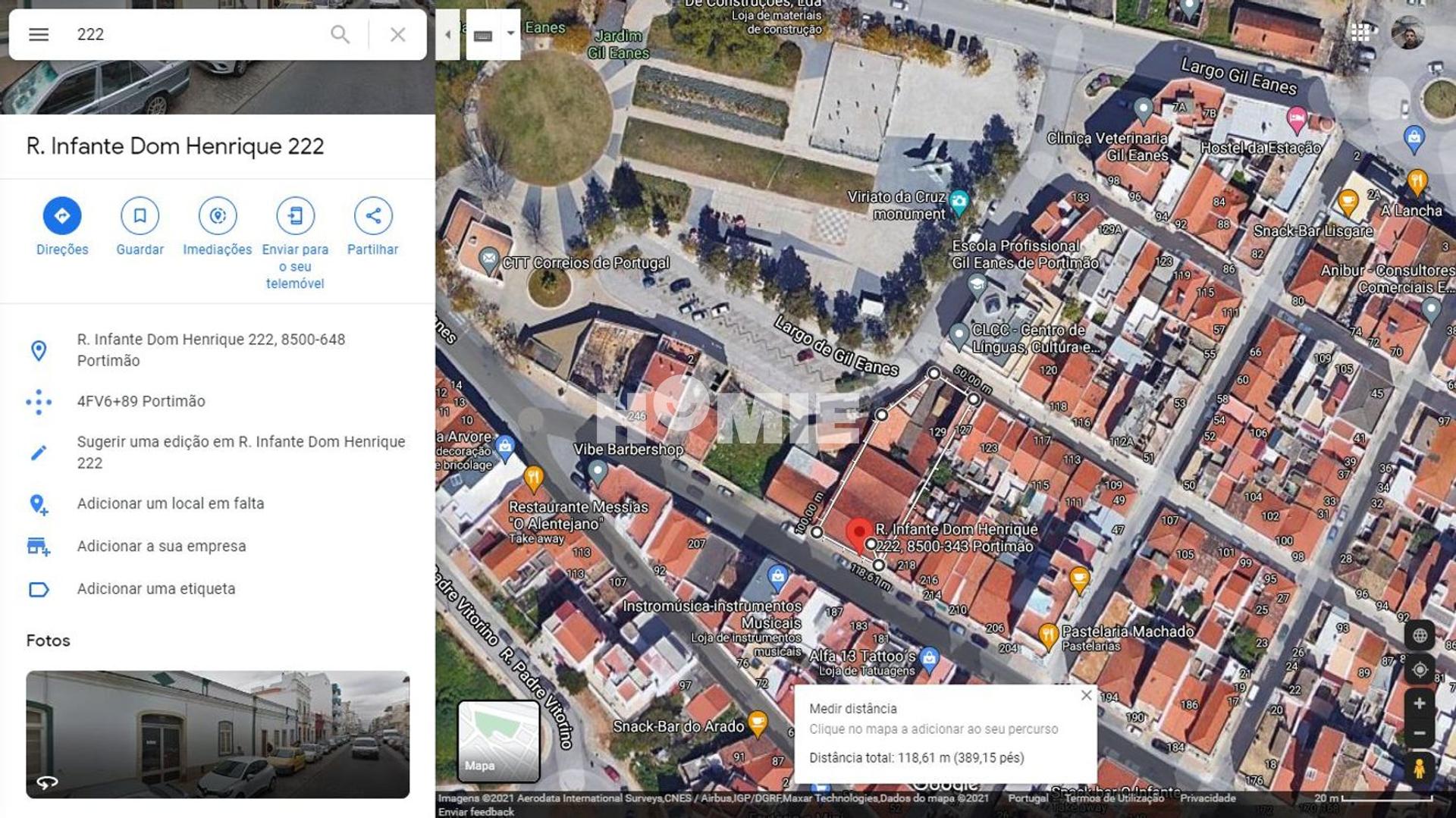Clear the search box with X
Viewport: 1456px width, 818px height.
tap(397, 34)
